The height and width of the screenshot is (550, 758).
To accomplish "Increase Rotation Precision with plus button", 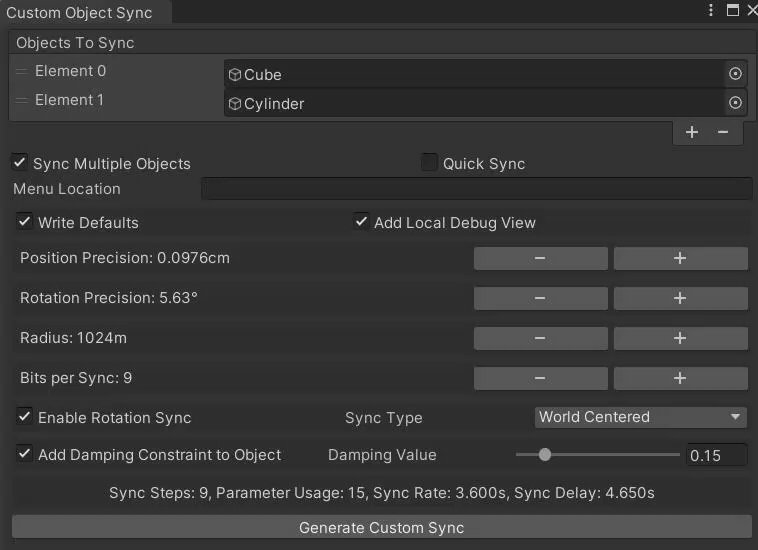I will point(680,298).
